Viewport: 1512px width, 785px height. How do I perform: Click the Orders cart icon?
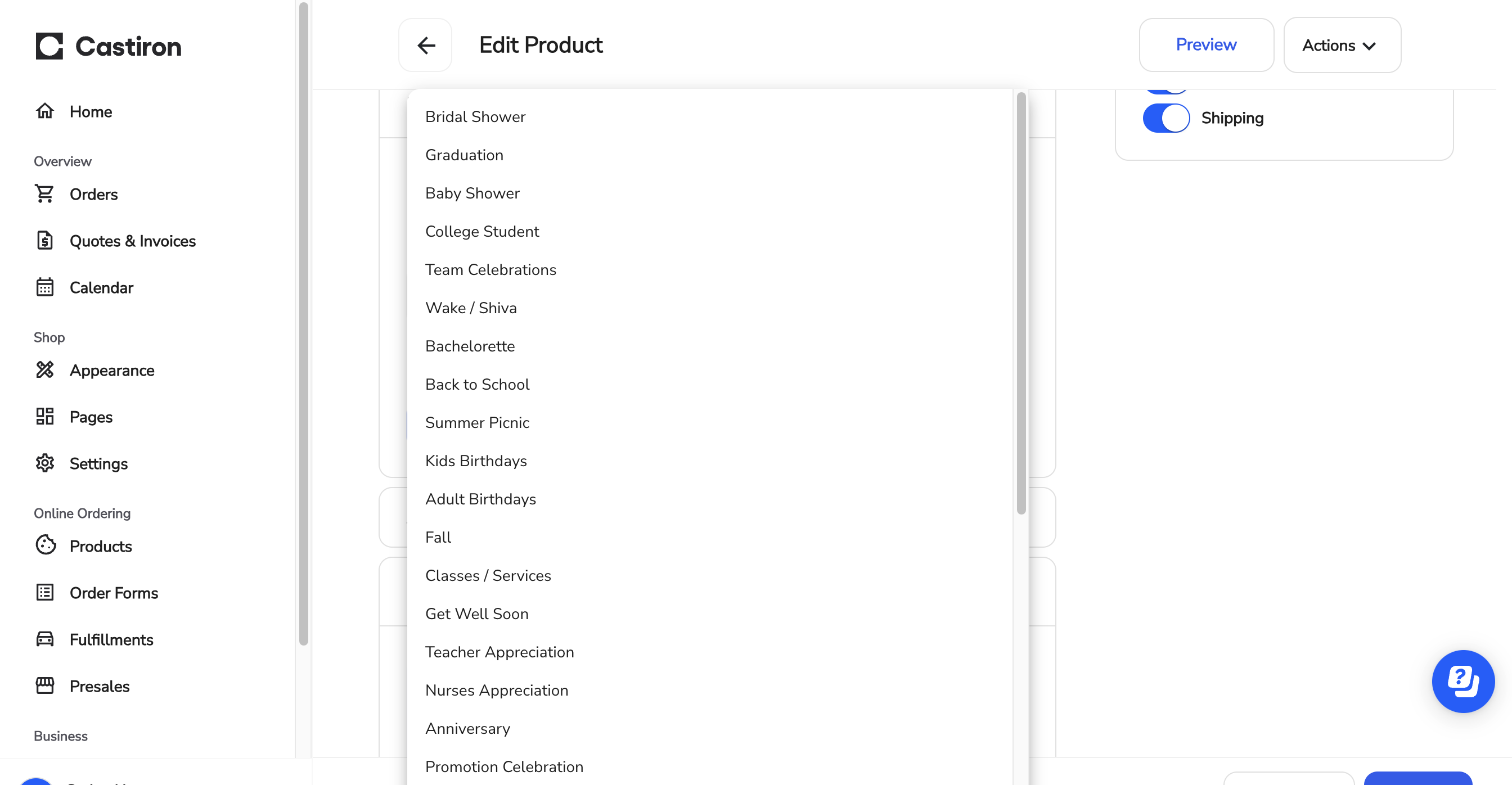[44, 194]
